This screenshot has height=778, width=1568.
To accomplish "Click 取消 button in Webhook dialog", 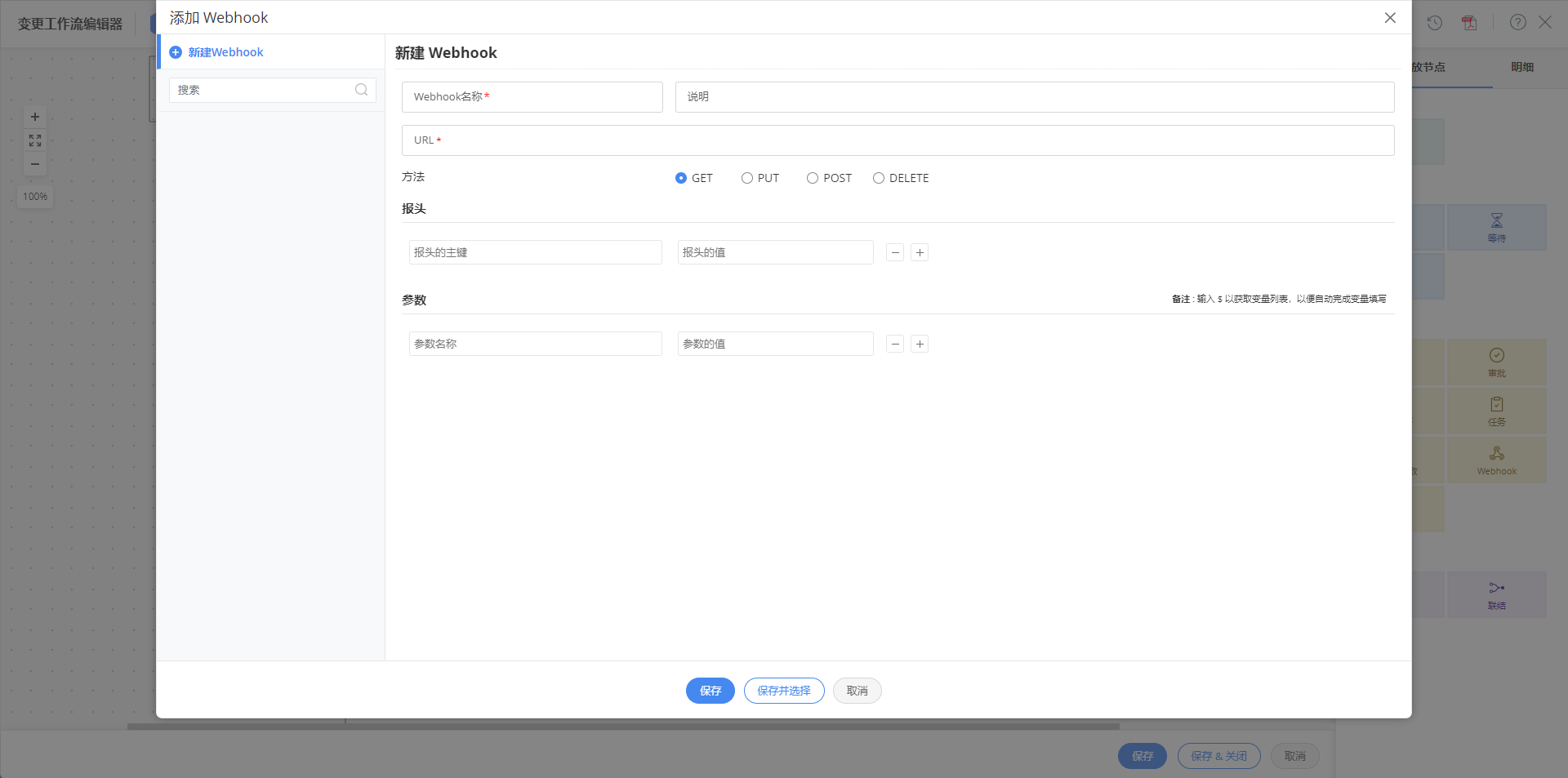I will 857,691.
